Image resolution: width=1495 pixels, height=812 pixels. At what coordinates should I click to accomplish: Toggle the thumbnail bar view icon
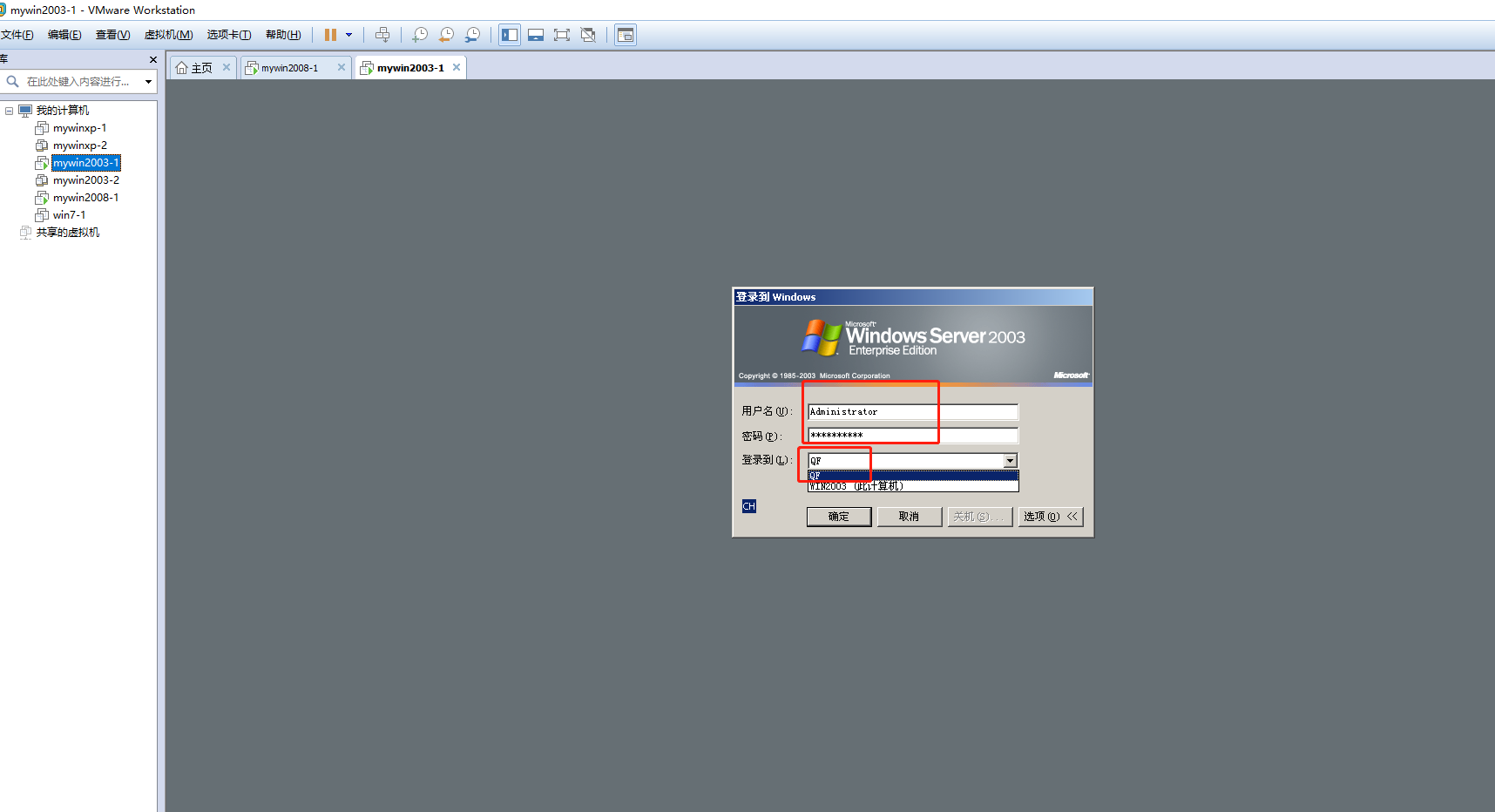pyautogui.click(x=536, y=35)
